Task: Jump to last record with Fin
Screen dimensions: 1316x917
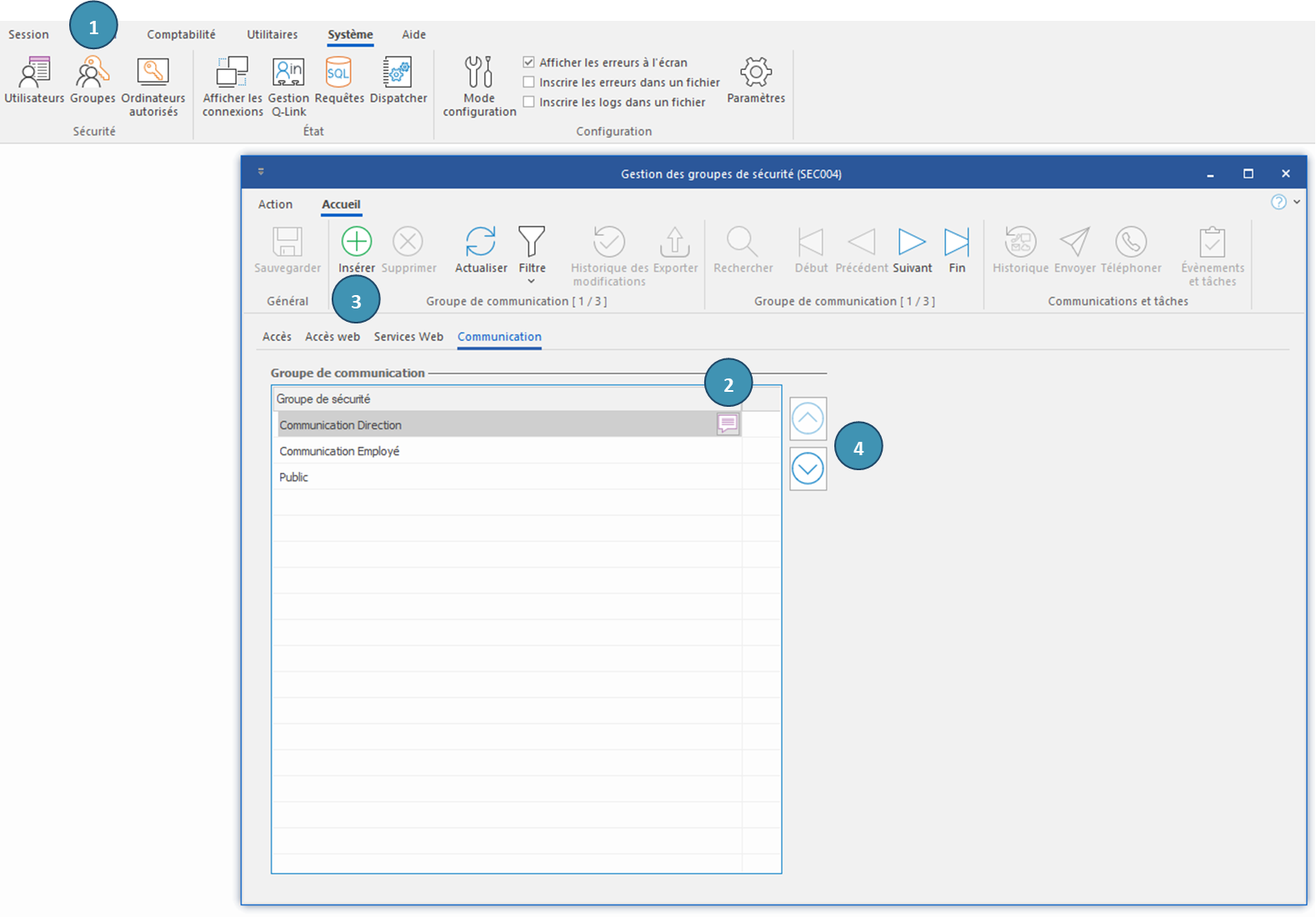Action: (956, 242)
